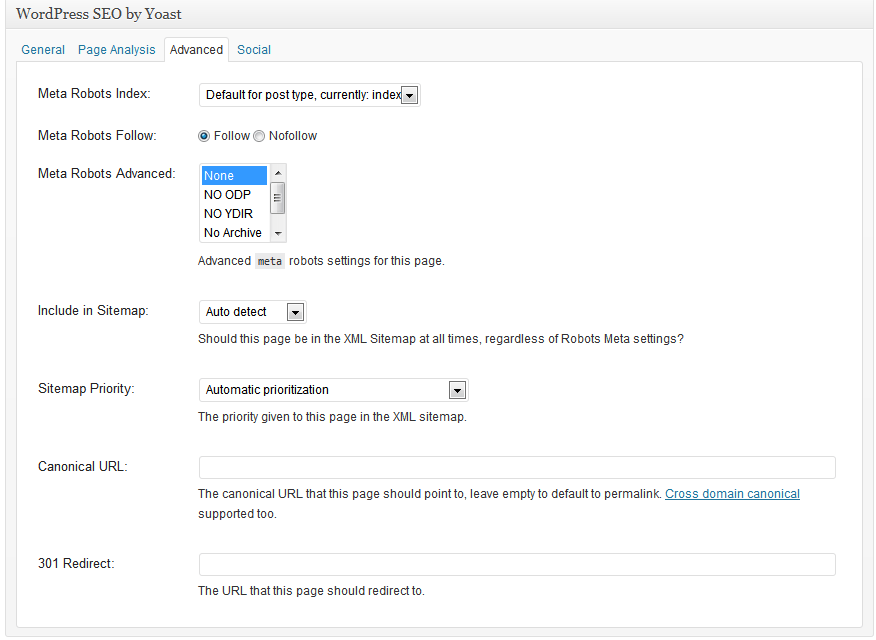
Task: Click the 301 Redirect input field
Action: [x=516, y=564]
